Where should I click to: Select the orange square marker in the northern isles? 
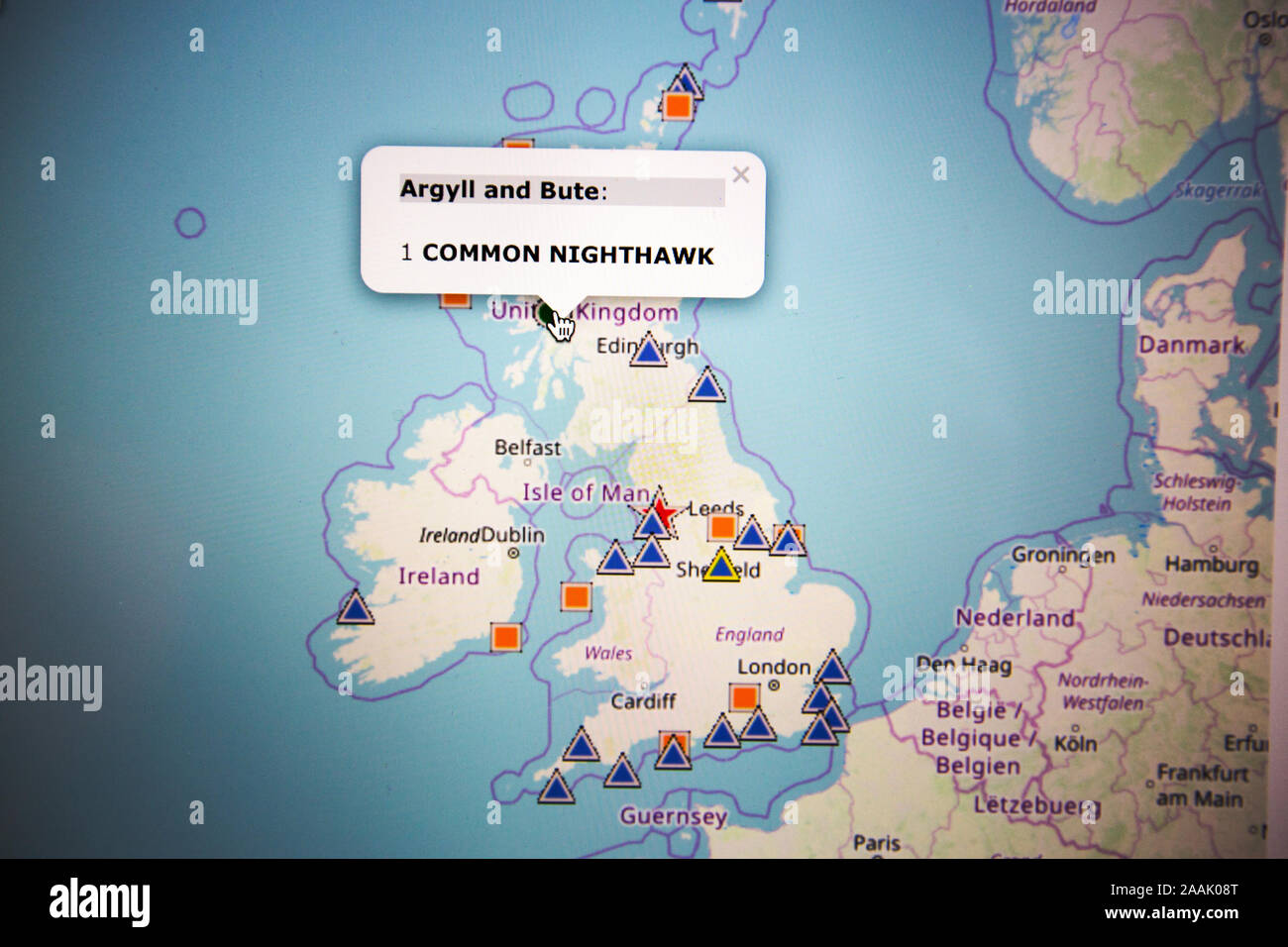(x=678, y=105)
